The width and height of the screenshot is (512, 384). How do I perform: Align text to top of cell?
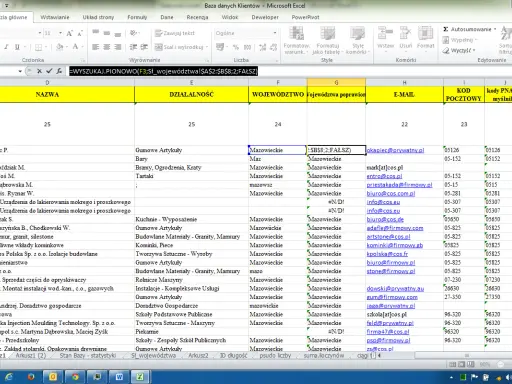(96, 33)
